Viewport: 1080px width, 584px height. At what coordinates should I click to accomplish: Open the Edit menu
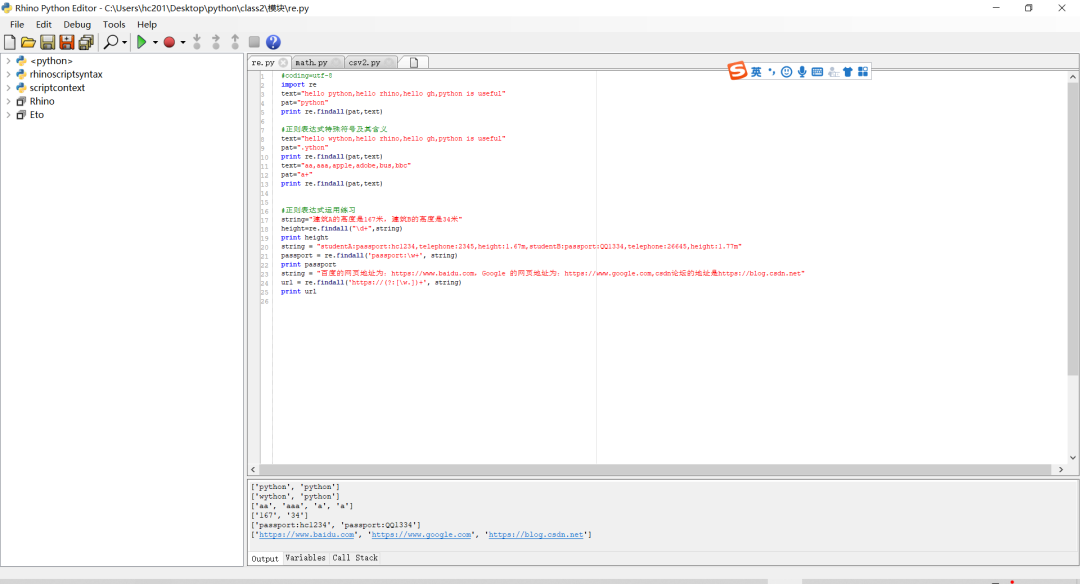point(44,24)
